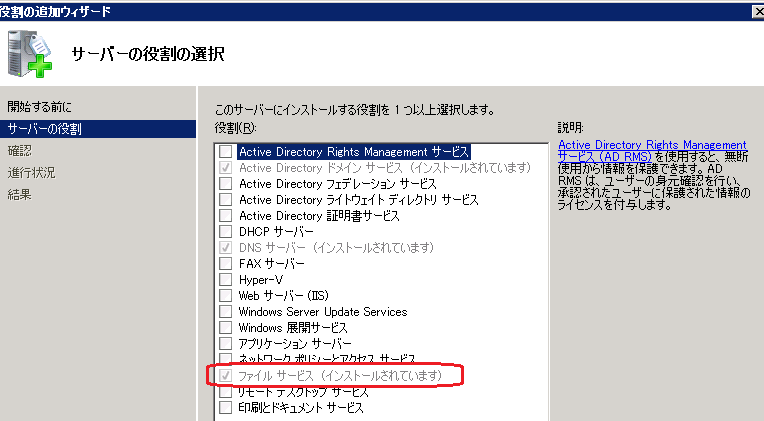Select Windows Server Update Services checkbox
This screenshot has width=764, height=421.
click(226, 312)
